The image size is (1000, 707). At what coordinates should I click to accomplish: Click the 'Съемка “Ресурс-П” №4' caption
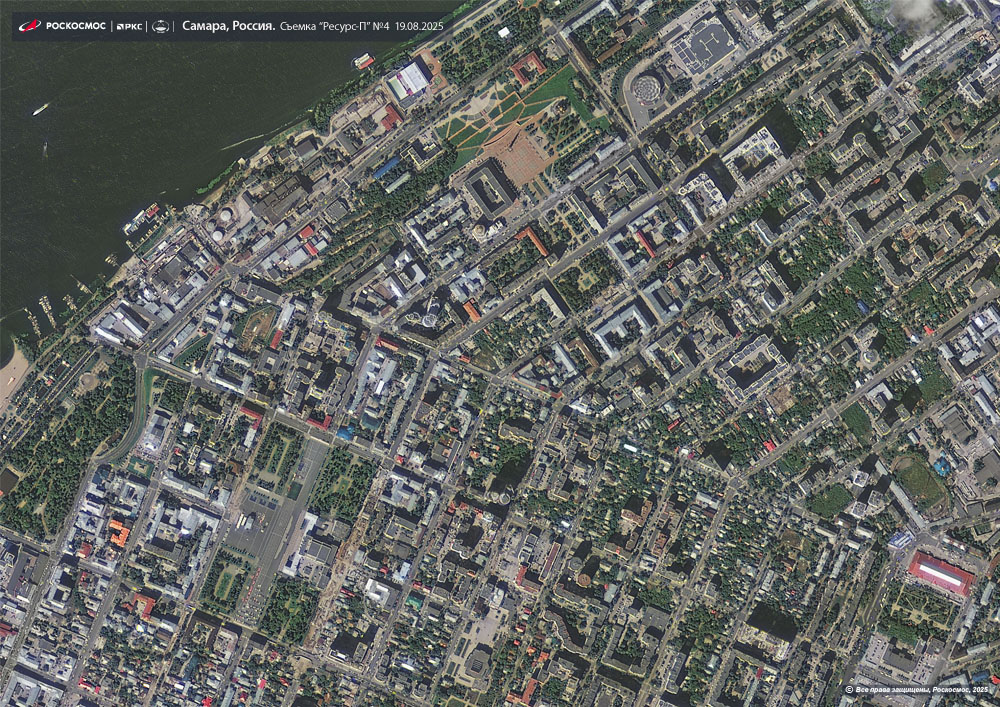[x=335, y=25]
